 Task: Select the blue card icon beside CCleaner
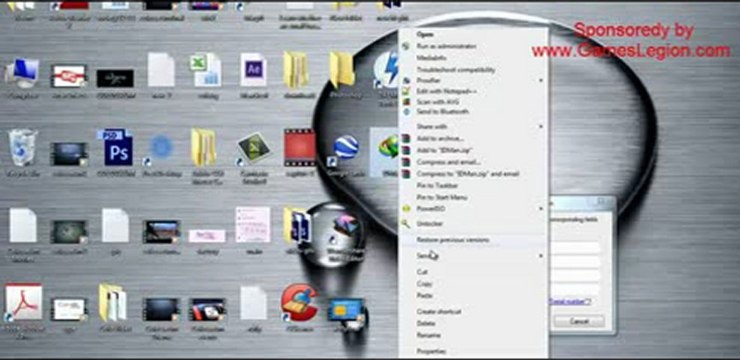[x=346, y=311]
